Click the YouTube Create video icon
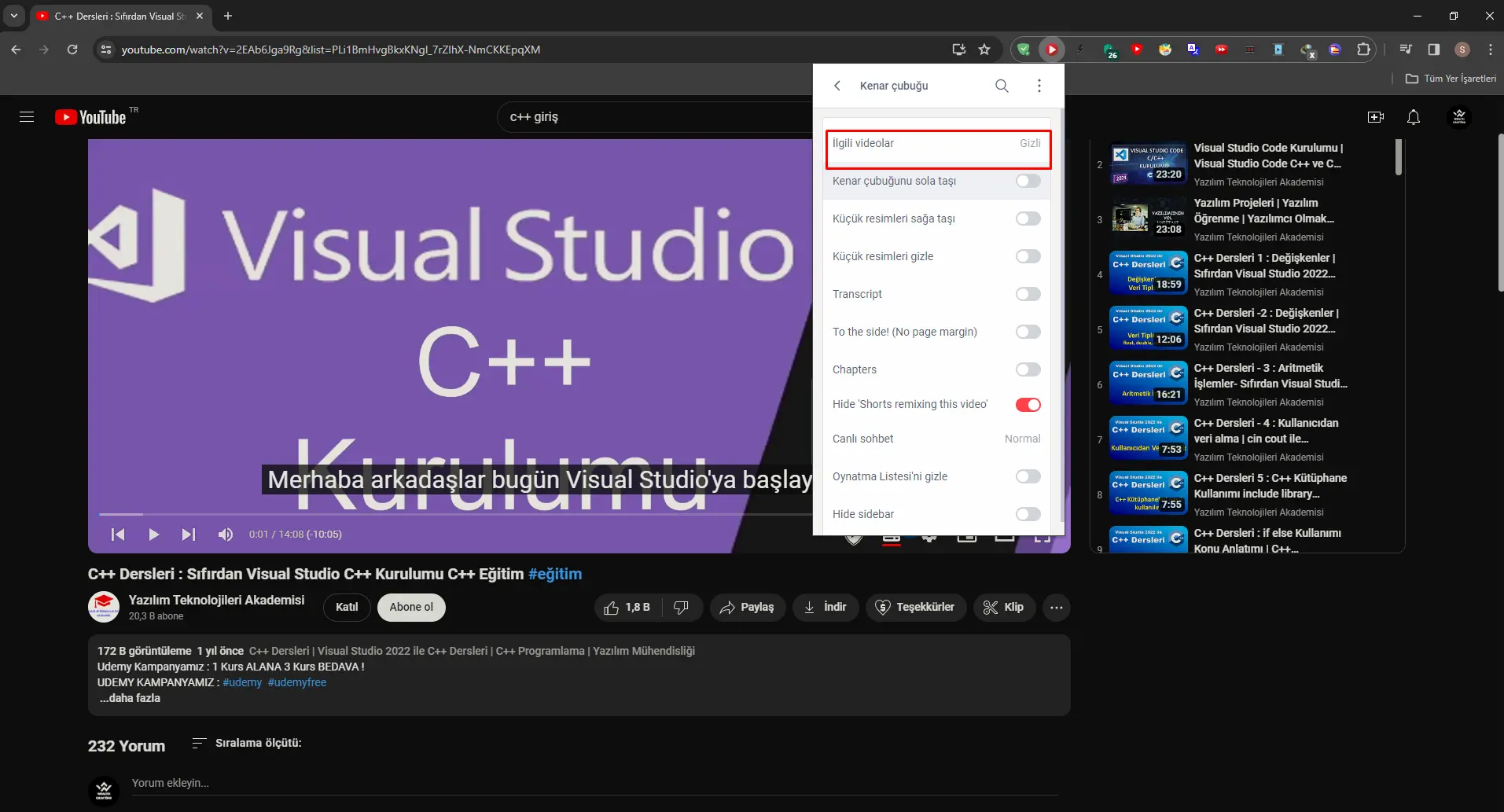The image size is (1504, 812). pos(1376,117)
